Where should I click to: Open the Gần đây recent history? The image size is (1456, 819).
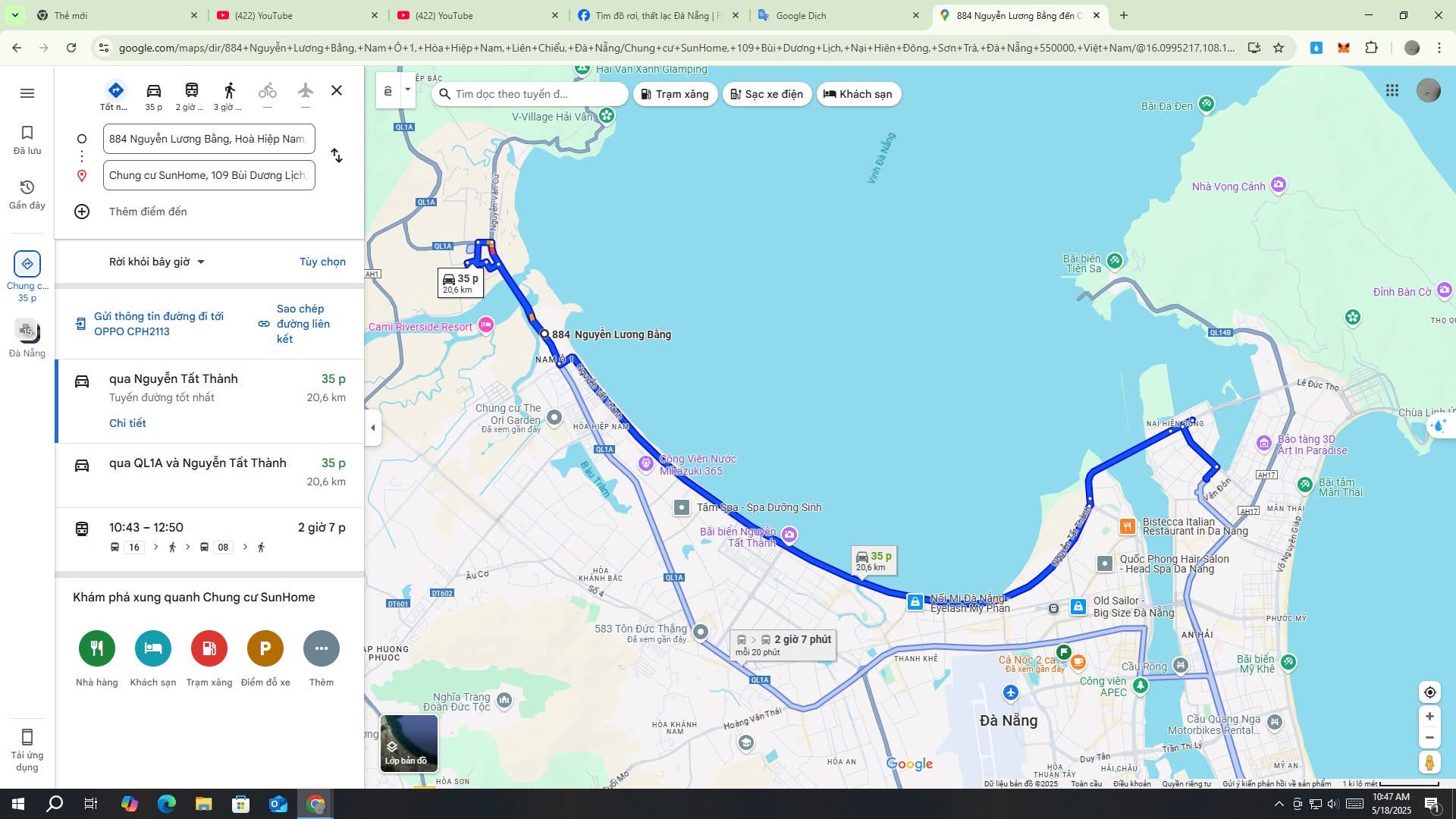point(27,195)
